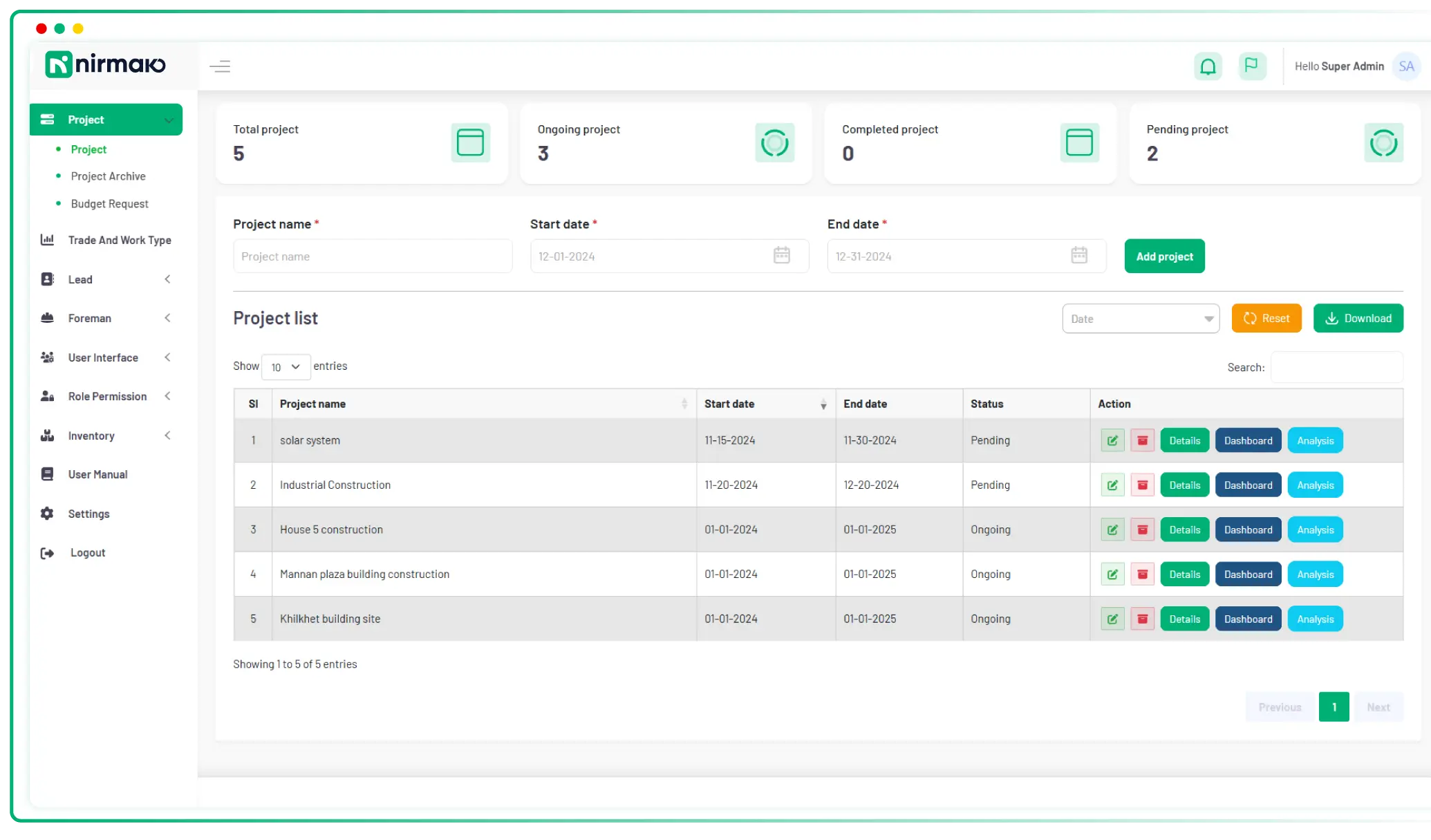Viewport: 1431px width, 840px height.
Task: Open Details for solar system
Action: point(1184,440)
